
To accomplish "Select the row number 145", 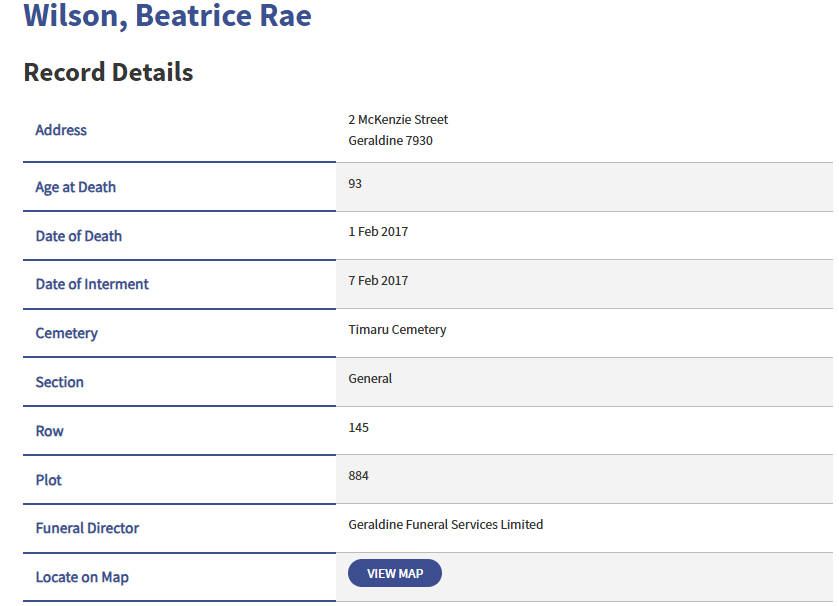I will click(x=358, y=427).
